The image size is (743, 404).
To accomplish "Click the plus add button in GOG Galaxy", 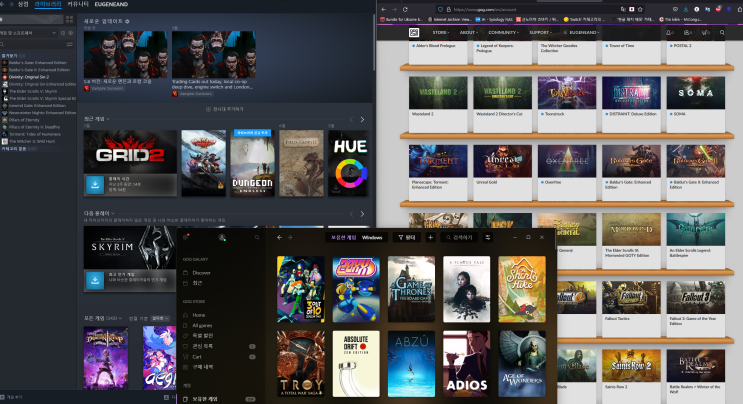I will [x=430, y=237].
